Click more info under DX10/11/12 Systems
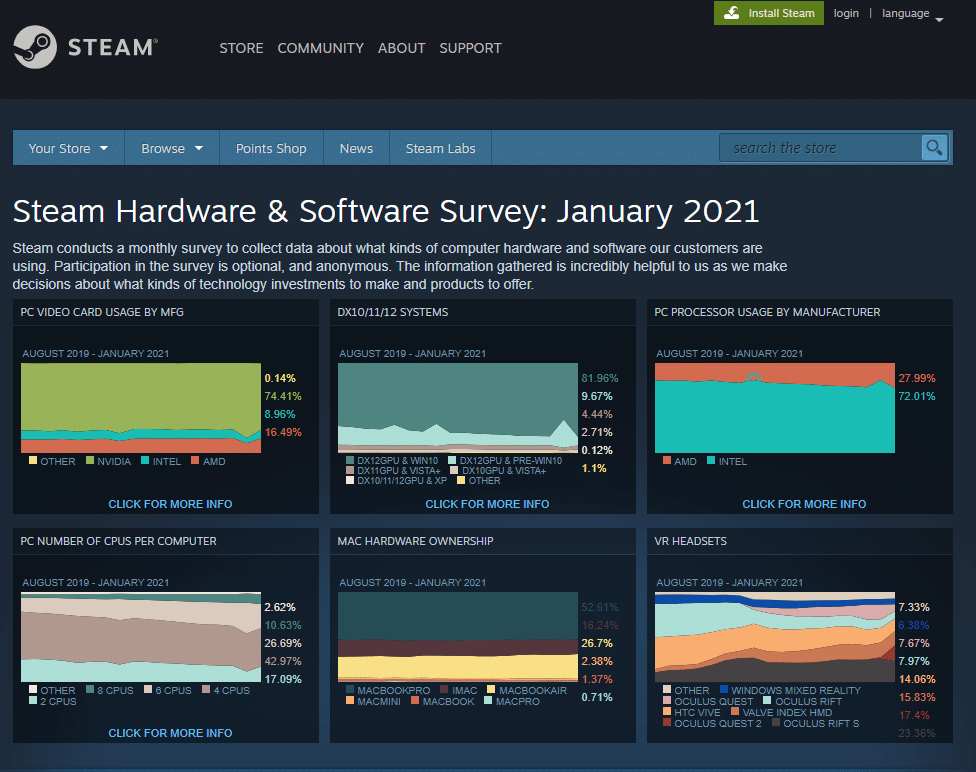 click(487, 504)
